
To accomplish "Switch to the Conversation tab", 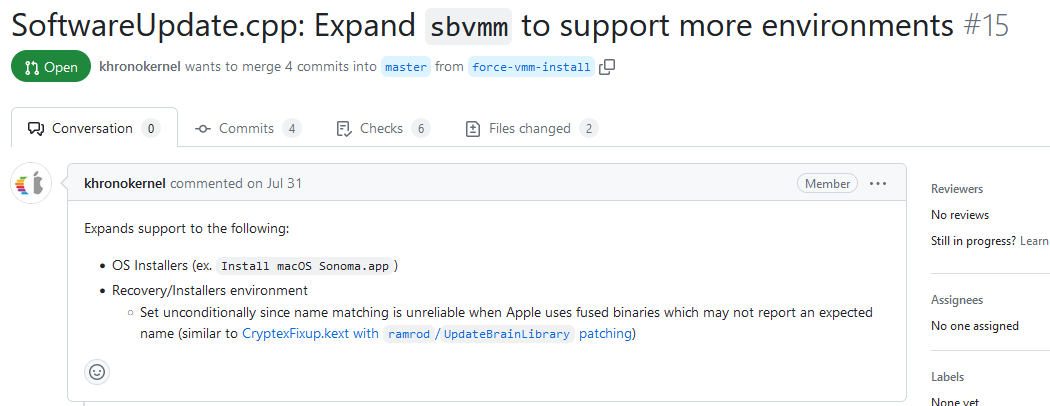I will [93, 129].
